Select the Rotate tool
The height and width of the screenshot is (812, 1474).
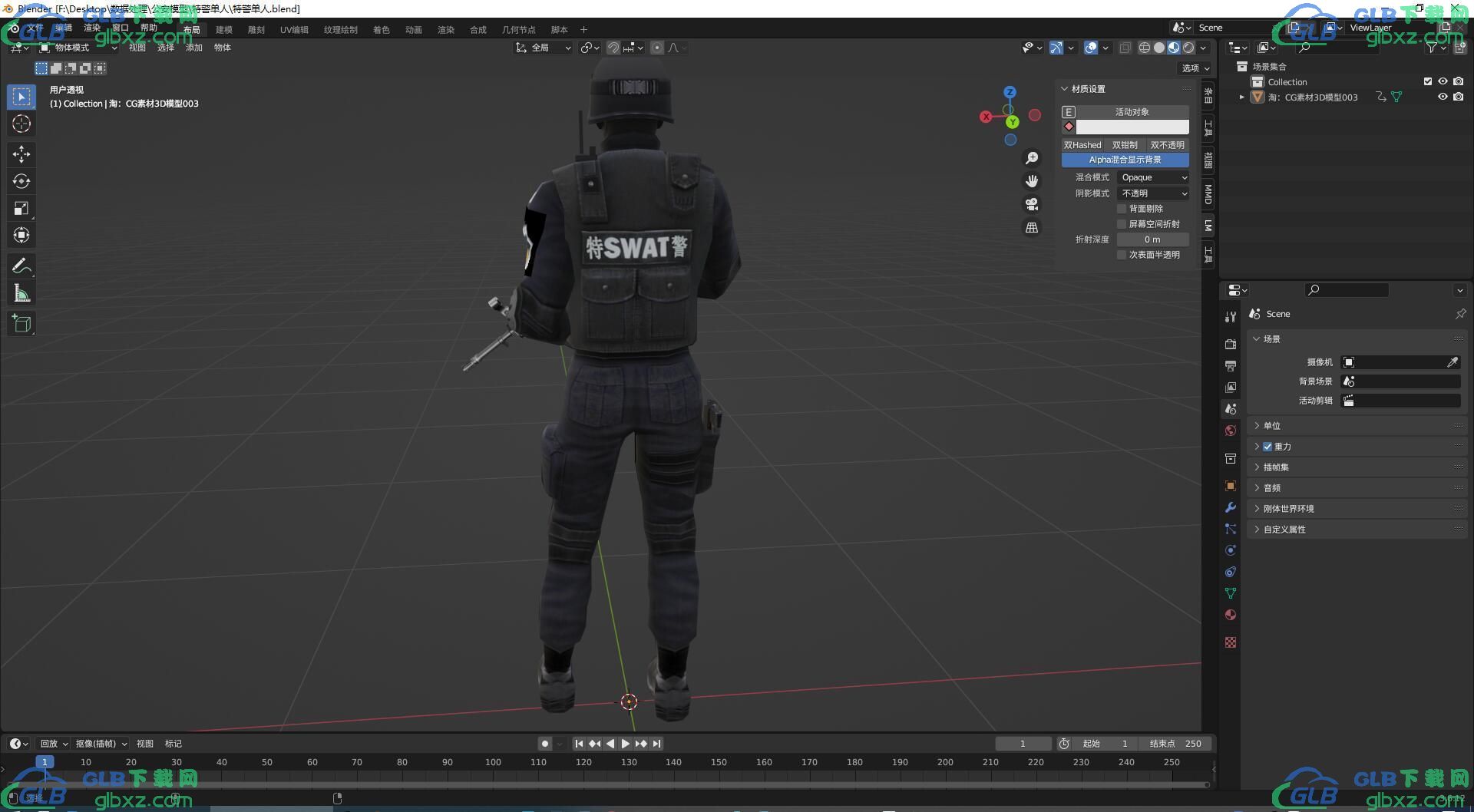click(x=21, y=181)
